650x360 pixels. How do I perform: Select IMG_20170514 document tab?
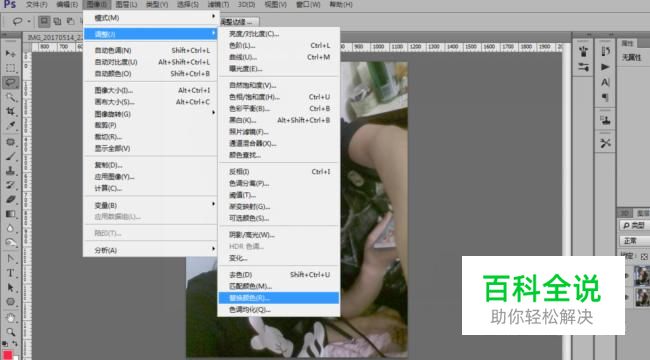[54, 37]
